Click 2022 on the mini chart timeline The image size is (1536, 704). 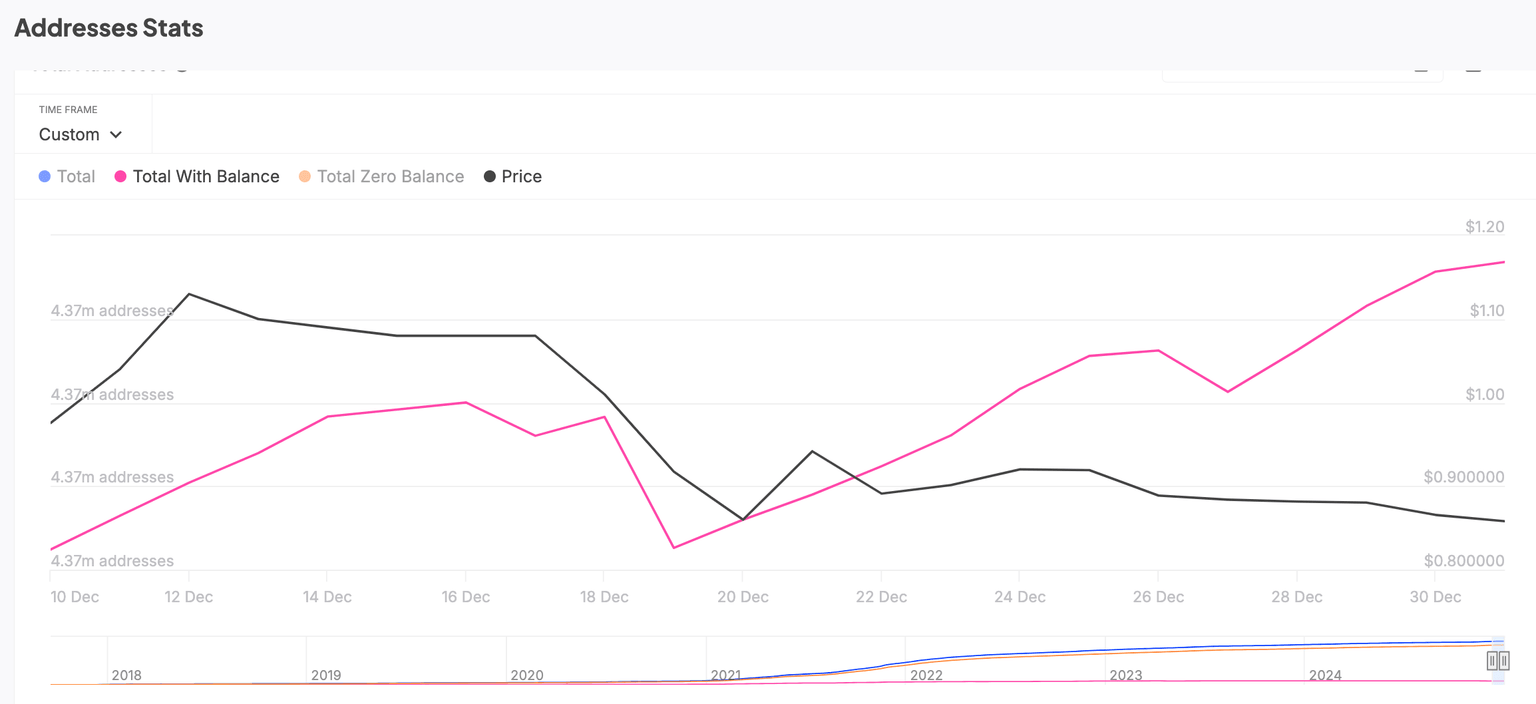pyautogui.click(x=926, y=675)
